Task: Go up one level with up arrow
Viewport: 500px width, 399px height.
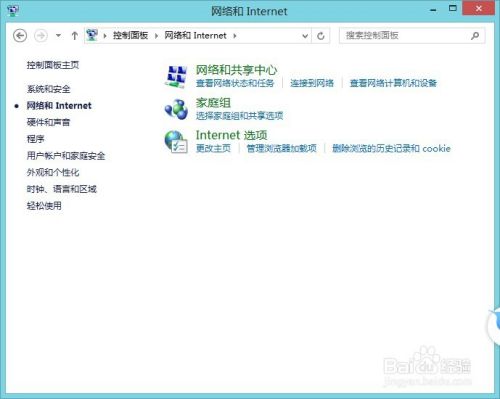Action: point(75,35)
